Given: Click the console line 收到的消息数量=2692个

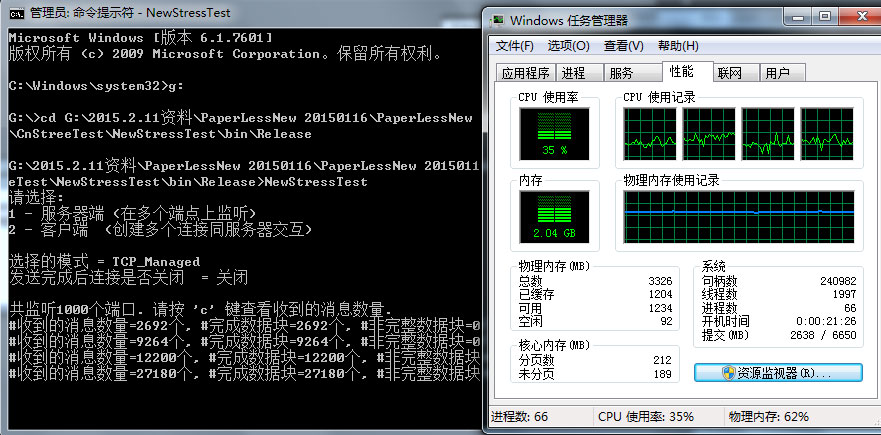Looking at the screenshot, I should [x=244, y=325].
